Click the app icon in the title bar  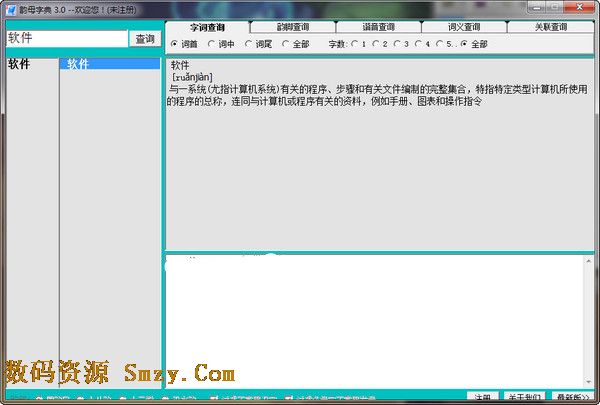(x=11, y=9)
